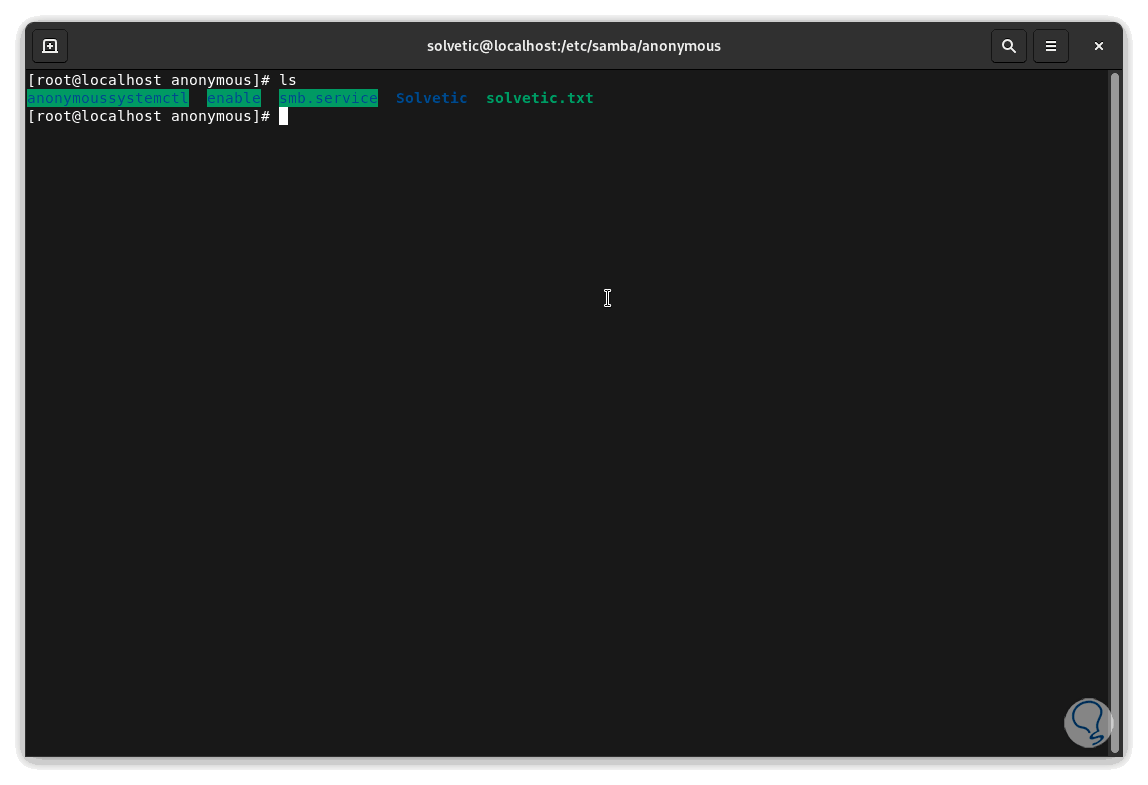Click the anonymoussystemctl entry in ls output
Image resolution: width=1148 pixels, height=785 pixels.
[x=108, y=98]
